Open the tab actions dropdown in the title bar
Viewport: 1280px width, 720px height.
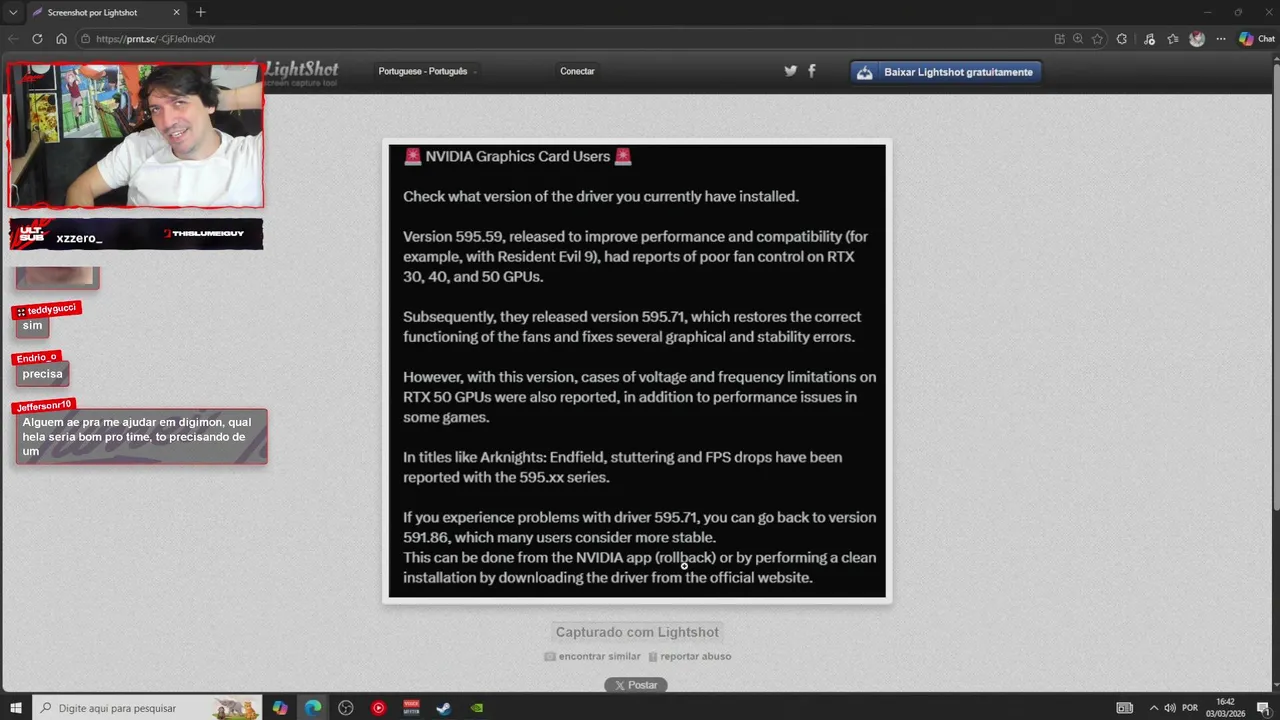pos(13,12)
